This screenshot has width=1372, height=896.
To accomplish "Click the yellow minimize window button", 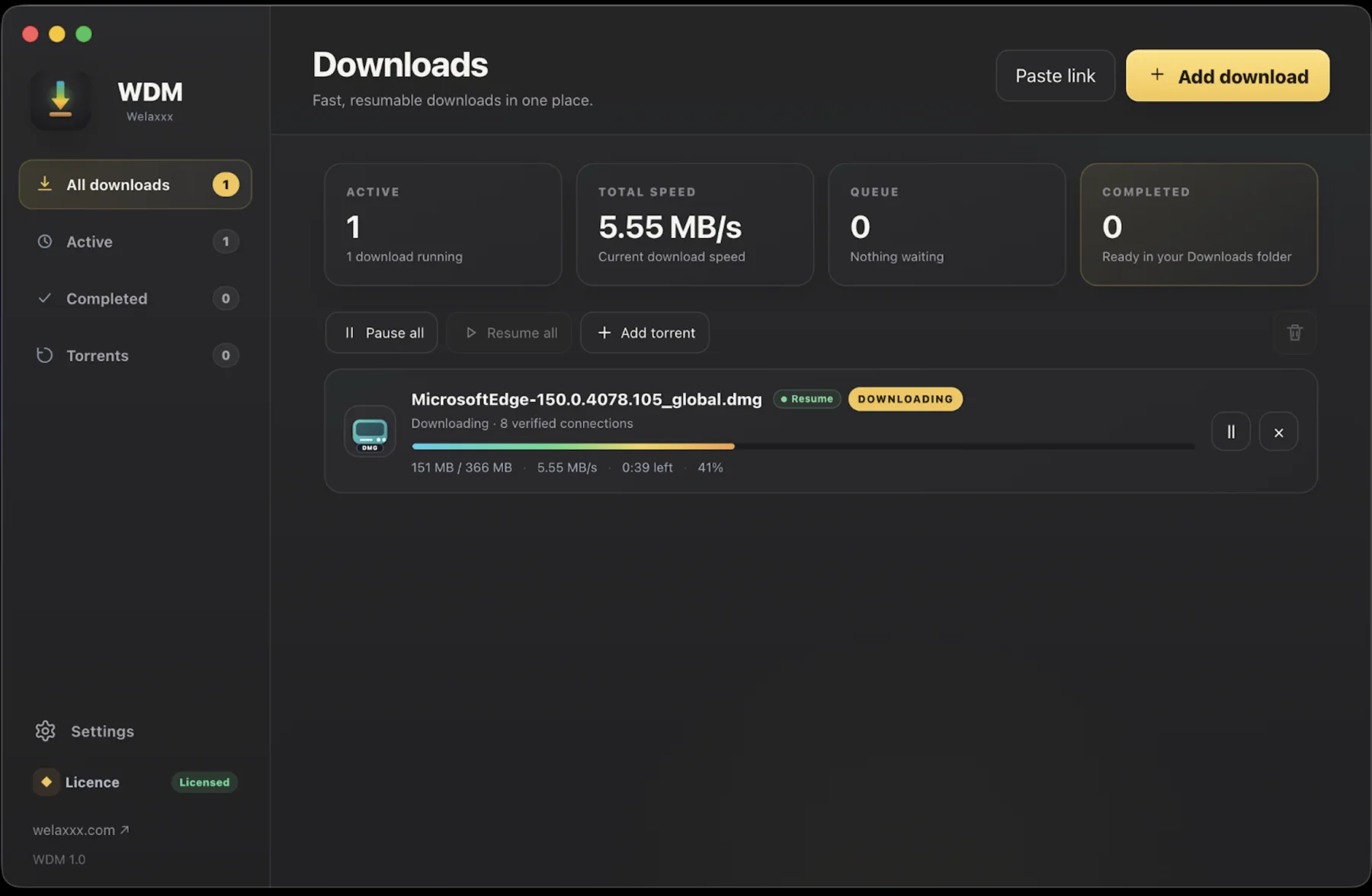I will tap(57, 34).
